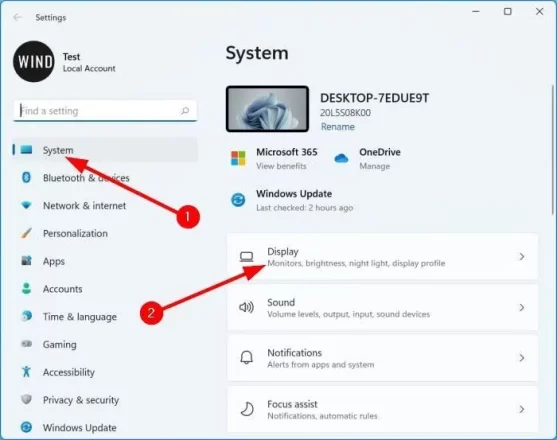
Task: Focus the Find a setting search box
Action: click(x=105, y=111)
